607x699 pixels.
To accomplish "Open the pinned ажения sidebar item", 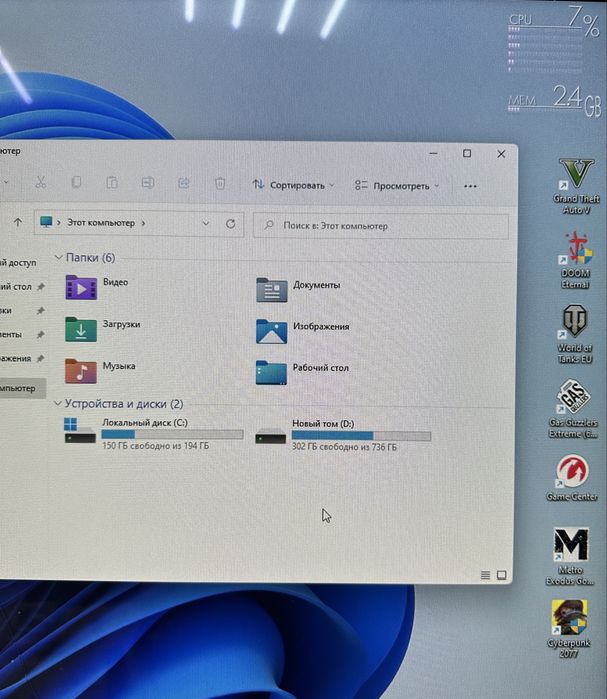I will pos(22,358).
